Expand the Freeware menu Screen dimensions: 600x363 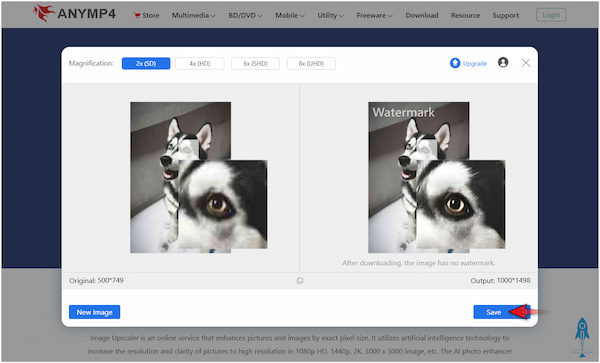click(x=374, y=15)
